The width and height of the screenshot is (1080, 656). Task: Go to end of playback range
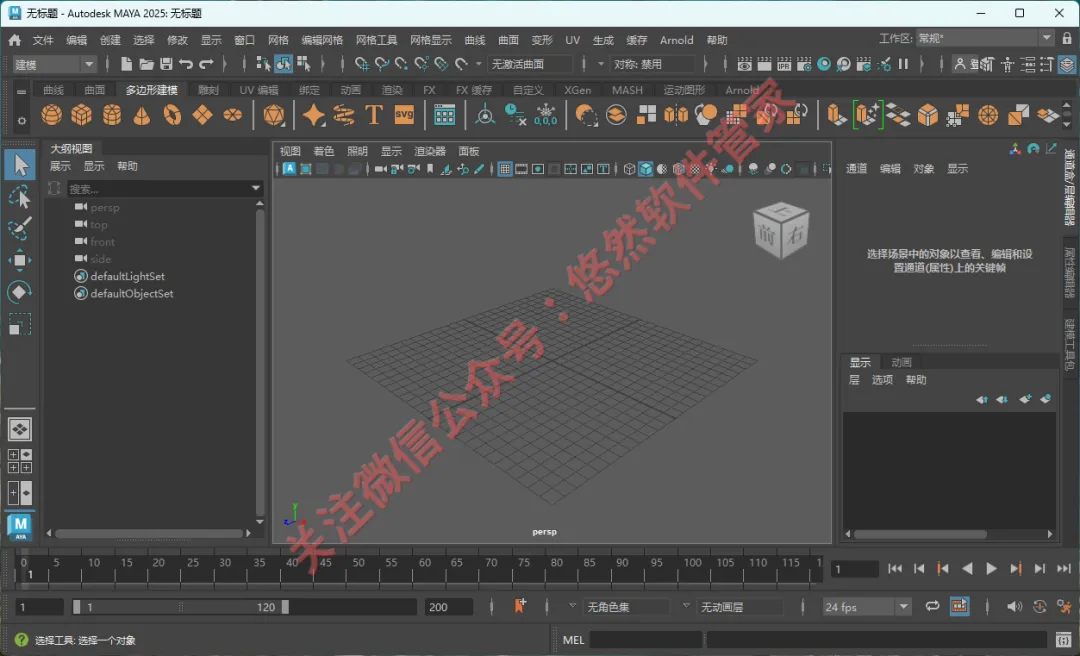(x=1064, y=568)
